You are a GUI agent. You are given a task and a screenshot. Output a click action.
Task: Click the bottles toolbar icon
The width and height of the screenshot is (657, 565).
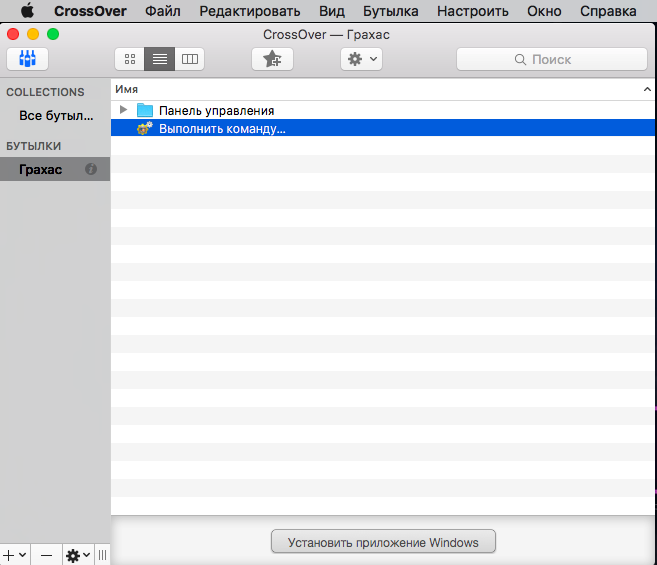(x=27, y=59)
